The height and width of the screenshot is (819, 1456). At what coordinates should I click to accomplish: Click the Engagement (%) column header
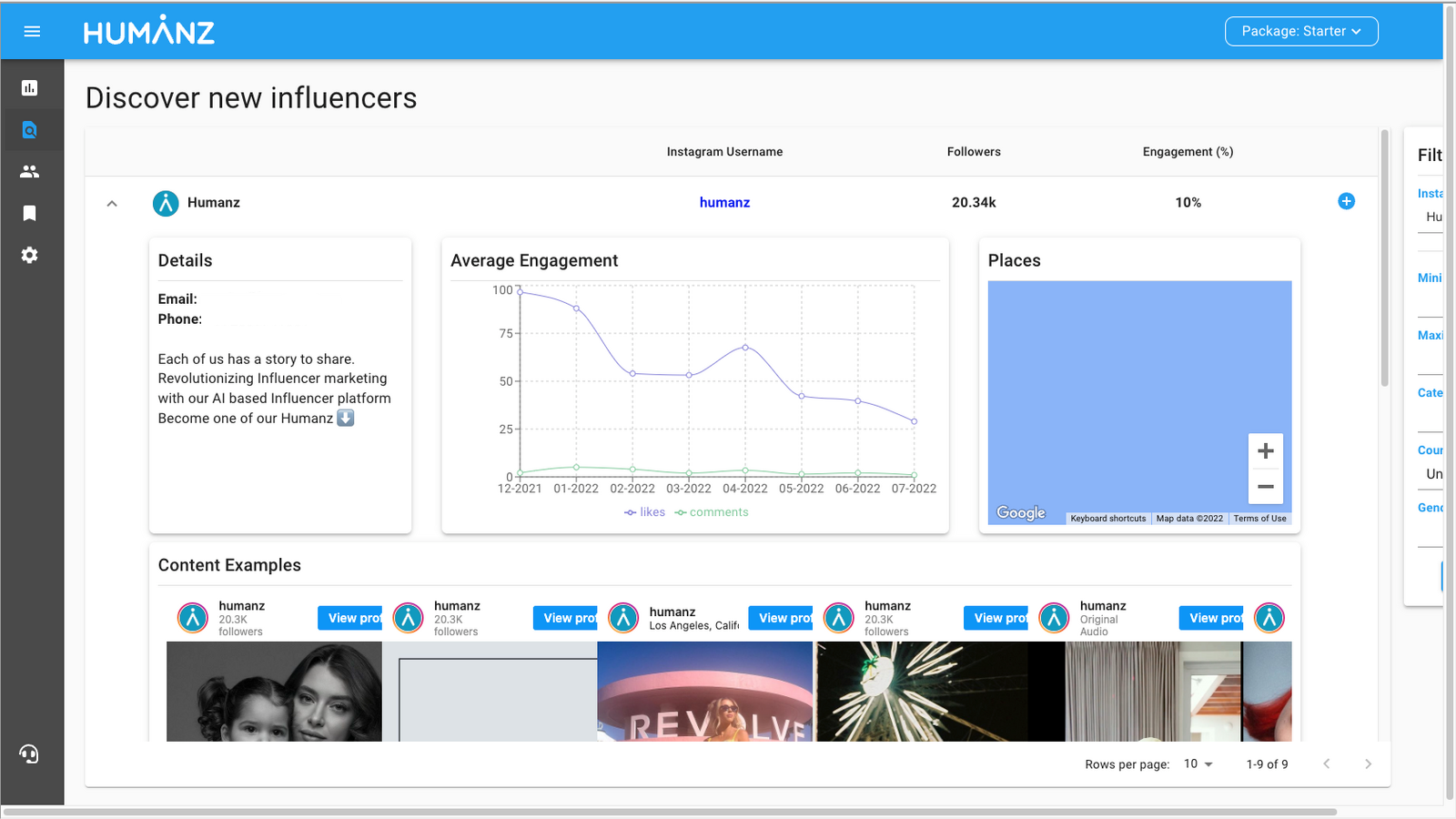(x=1188, y=152)
